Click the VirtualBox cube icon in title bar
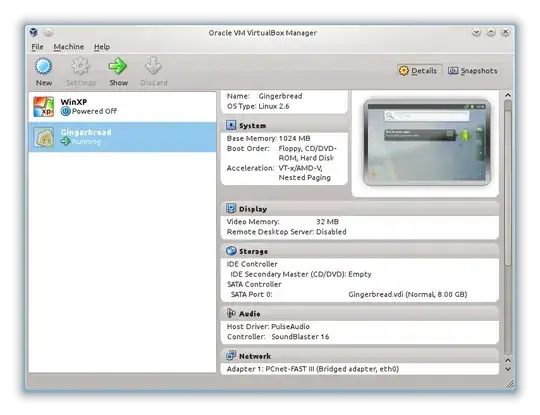This screenshot has height=415, width=540. 33,32
